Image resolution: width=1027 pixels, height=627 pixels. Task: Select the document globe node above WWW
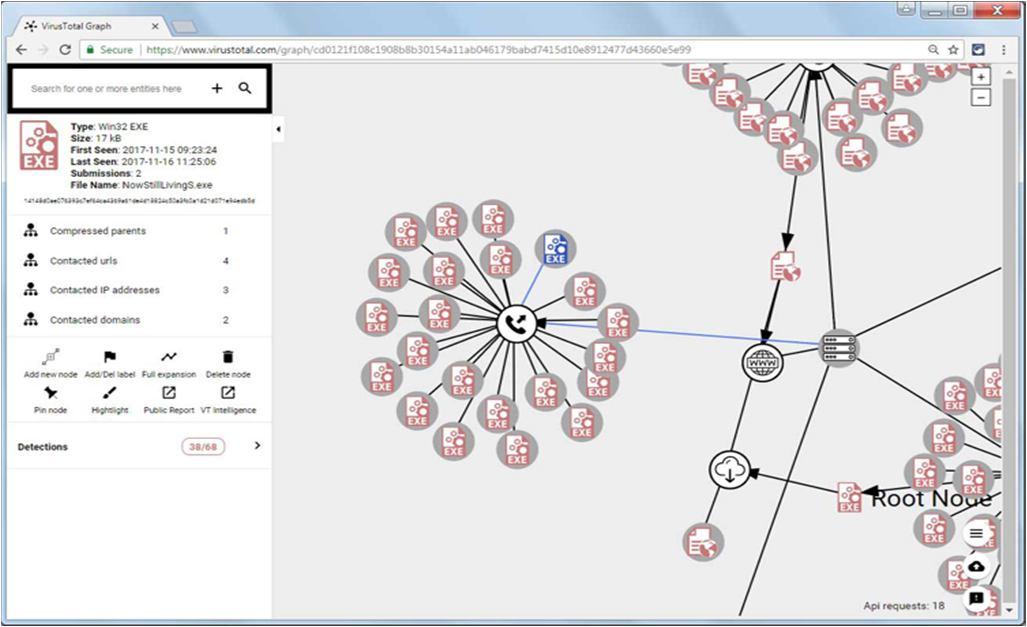coord(785,267)
